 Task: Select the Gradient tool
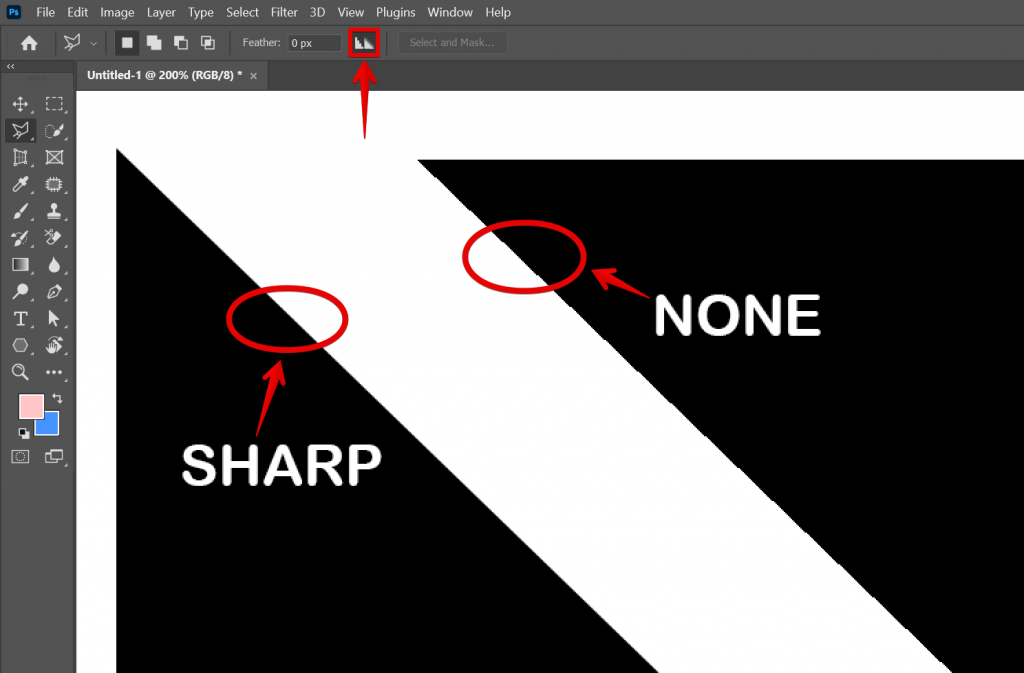pos(20,264)
